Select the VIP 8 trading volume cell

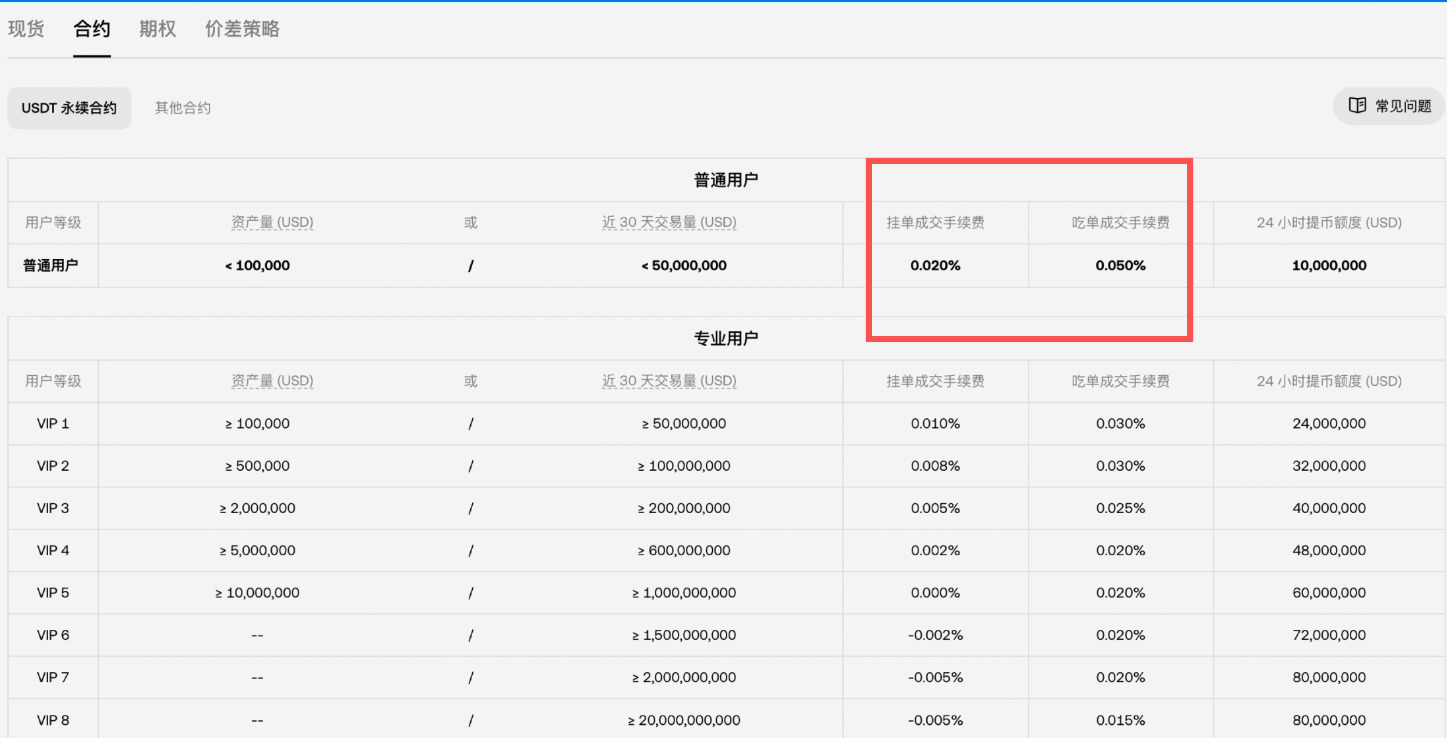pyautogui.click(x=670, y=720)
